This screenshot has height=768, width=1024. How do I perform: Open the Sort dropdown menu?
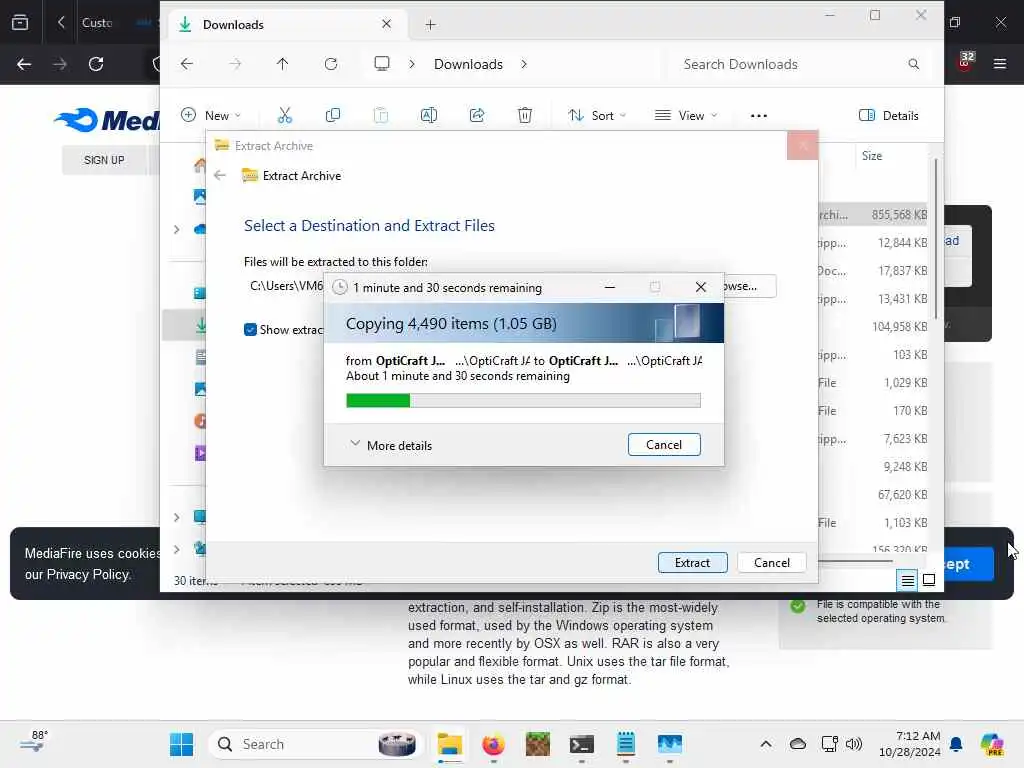pos(597,116)
